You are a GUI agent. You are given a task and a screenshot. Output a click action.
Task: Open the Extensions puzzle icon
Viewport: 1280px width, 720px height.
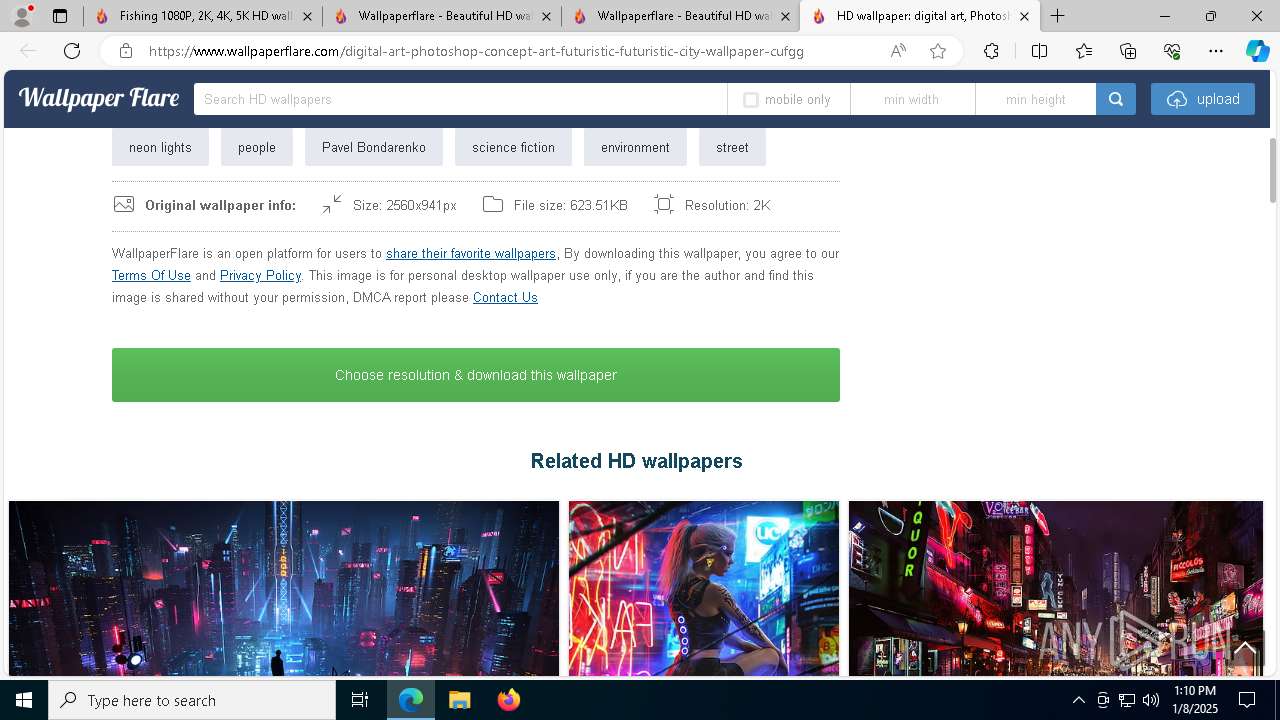[991, 51]
